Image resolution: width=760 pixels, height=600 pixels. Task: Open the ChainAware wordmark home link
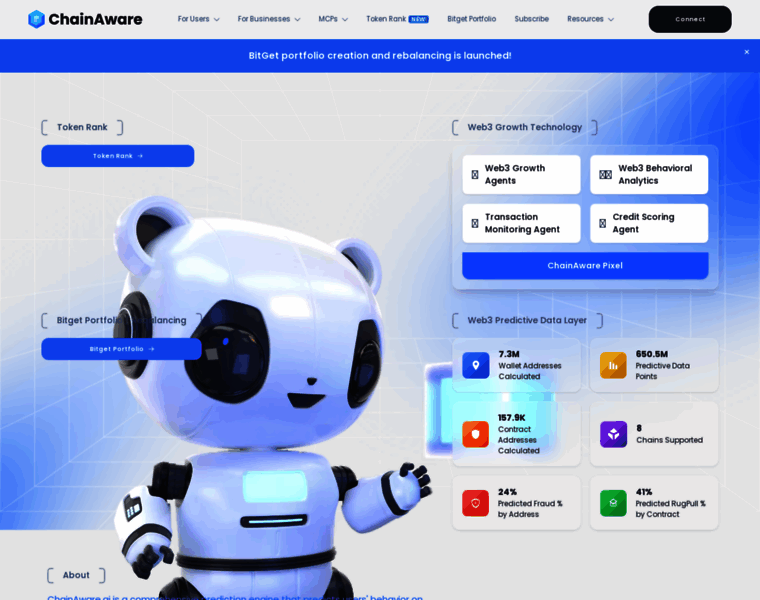point(95,19)
